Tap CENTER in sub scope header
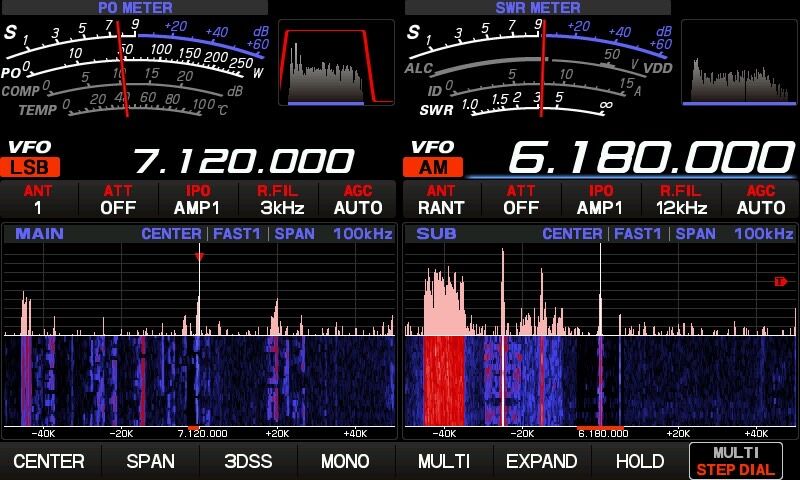 pos(572,234)
